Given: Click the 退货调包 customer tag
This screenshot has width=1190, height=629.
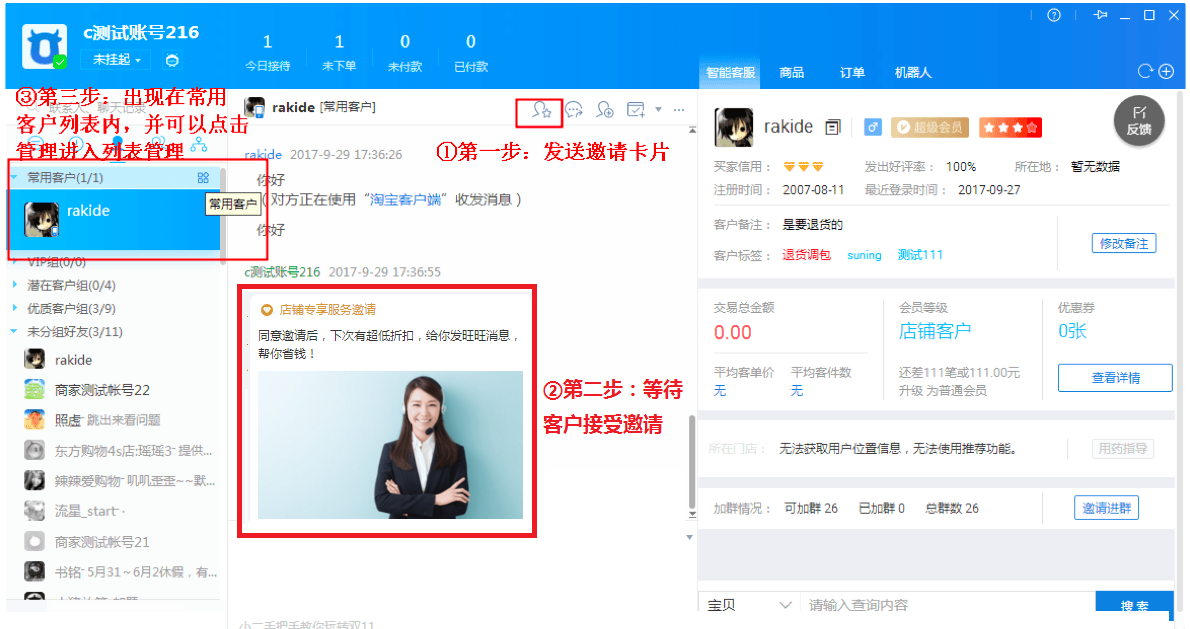Looking at the screenshot, I should (x=806, y=255).
